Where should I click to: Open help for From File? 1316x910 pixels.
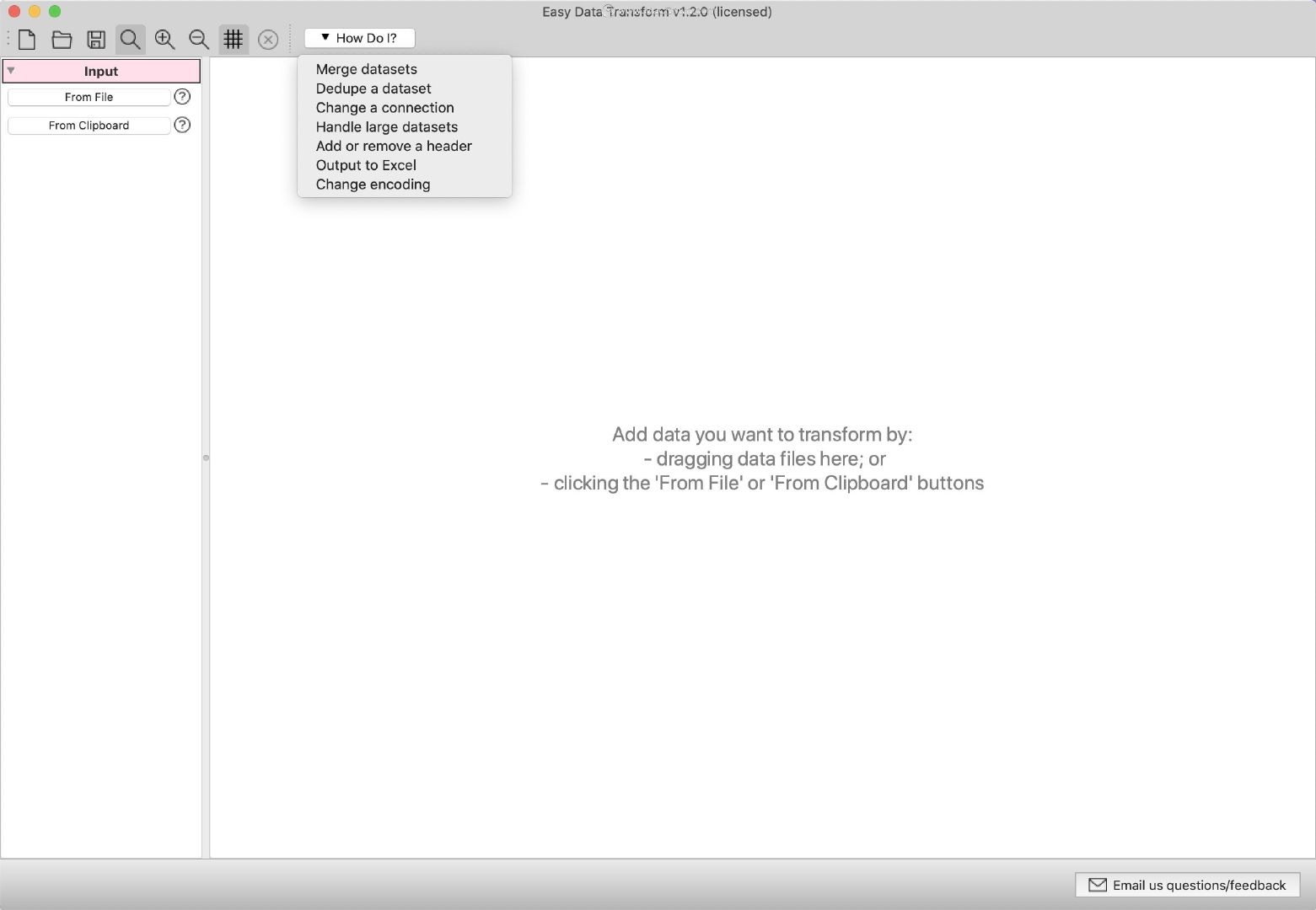pyautogui.click(x=182, y=97)
